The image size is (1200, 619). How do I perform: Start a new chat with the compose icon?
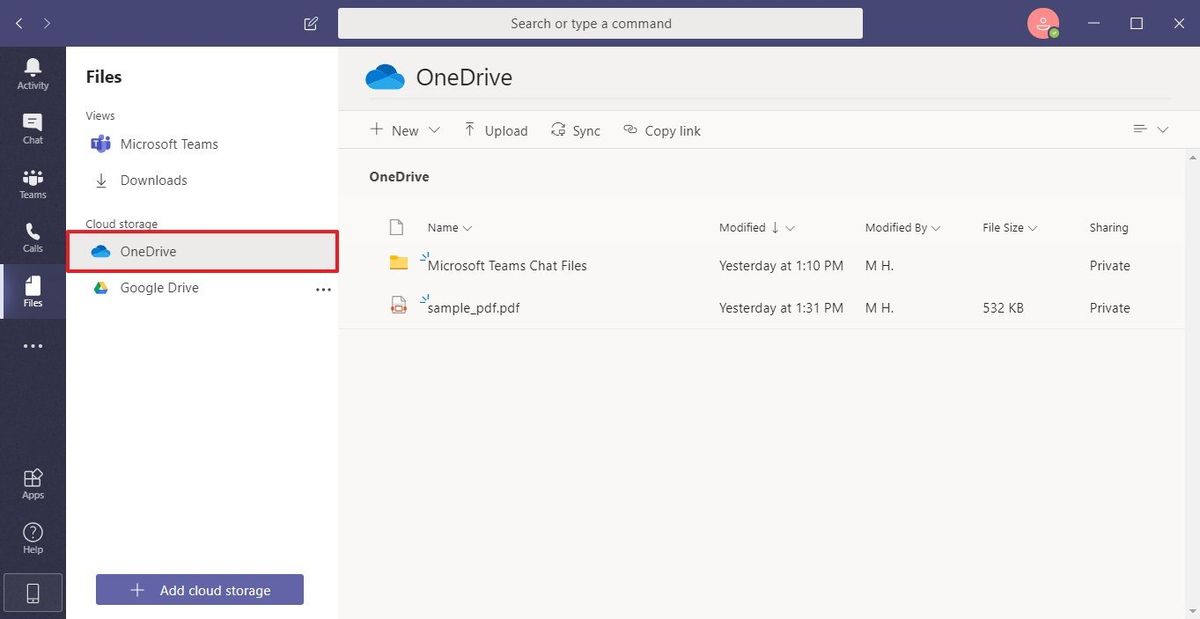[310, 22]
